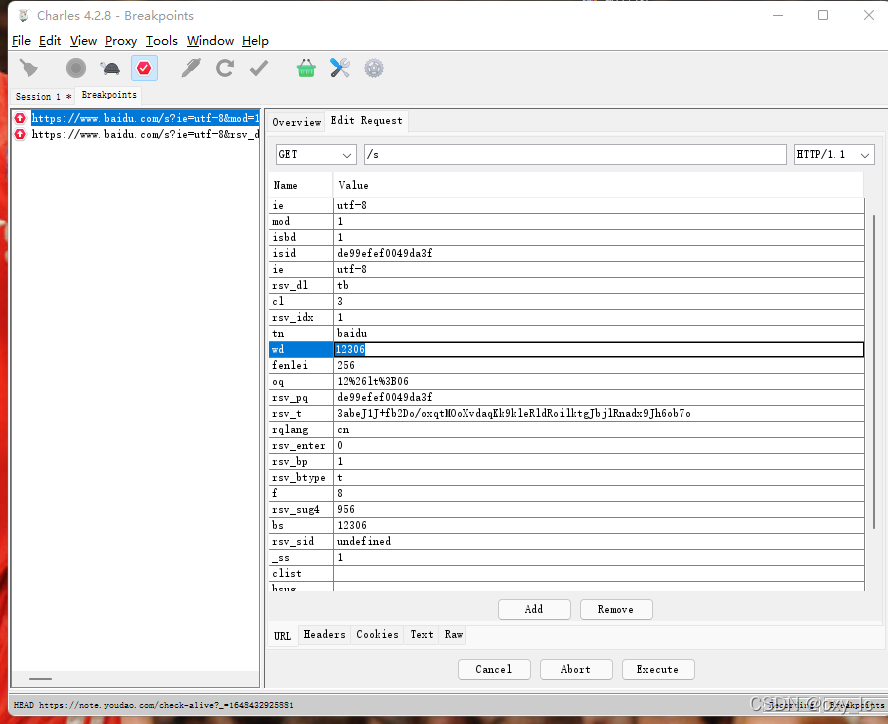Select the tn value baidu

pos(599,333)
